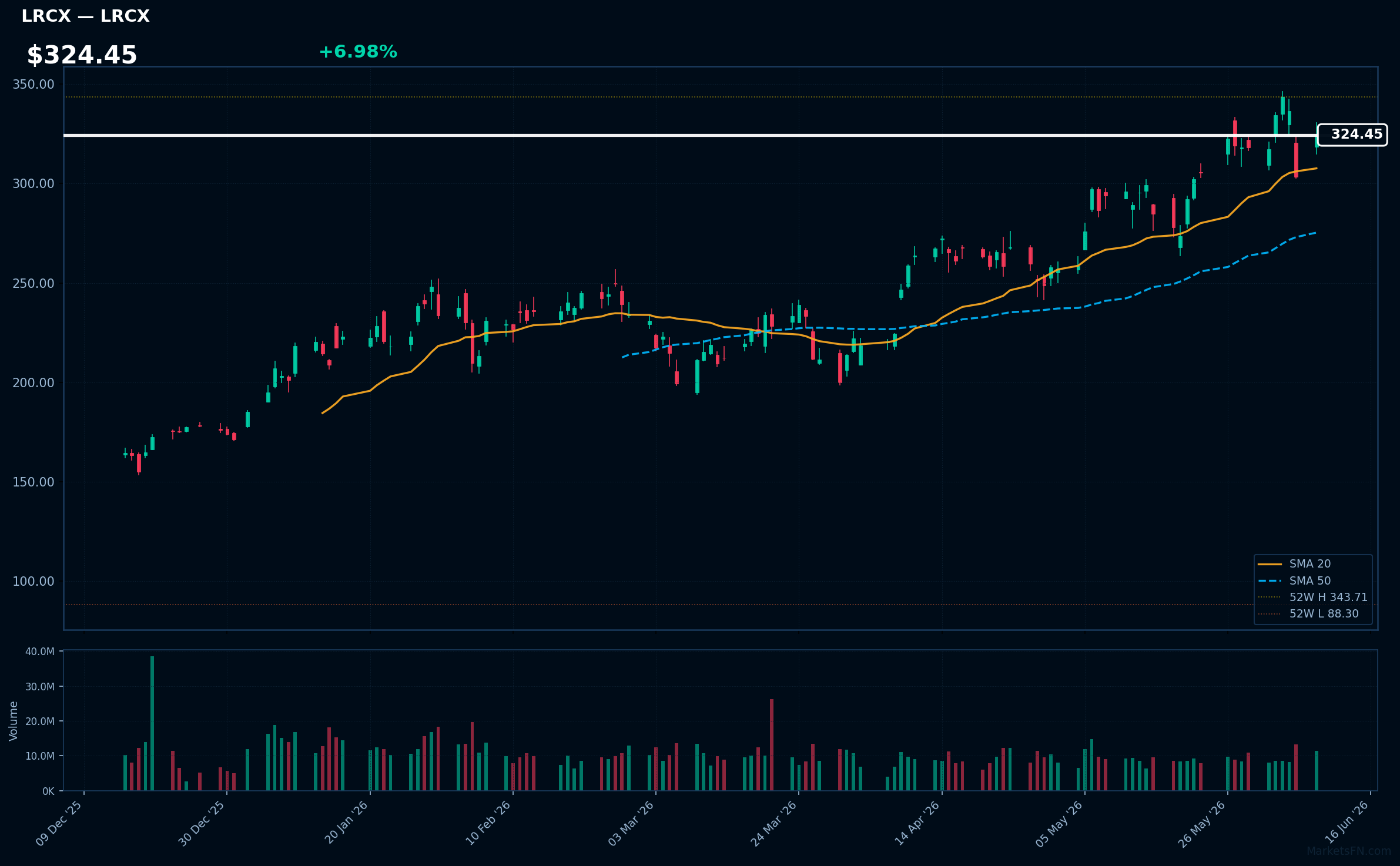
Task: Click the 30.0M volume axis label
Action: 40,687
